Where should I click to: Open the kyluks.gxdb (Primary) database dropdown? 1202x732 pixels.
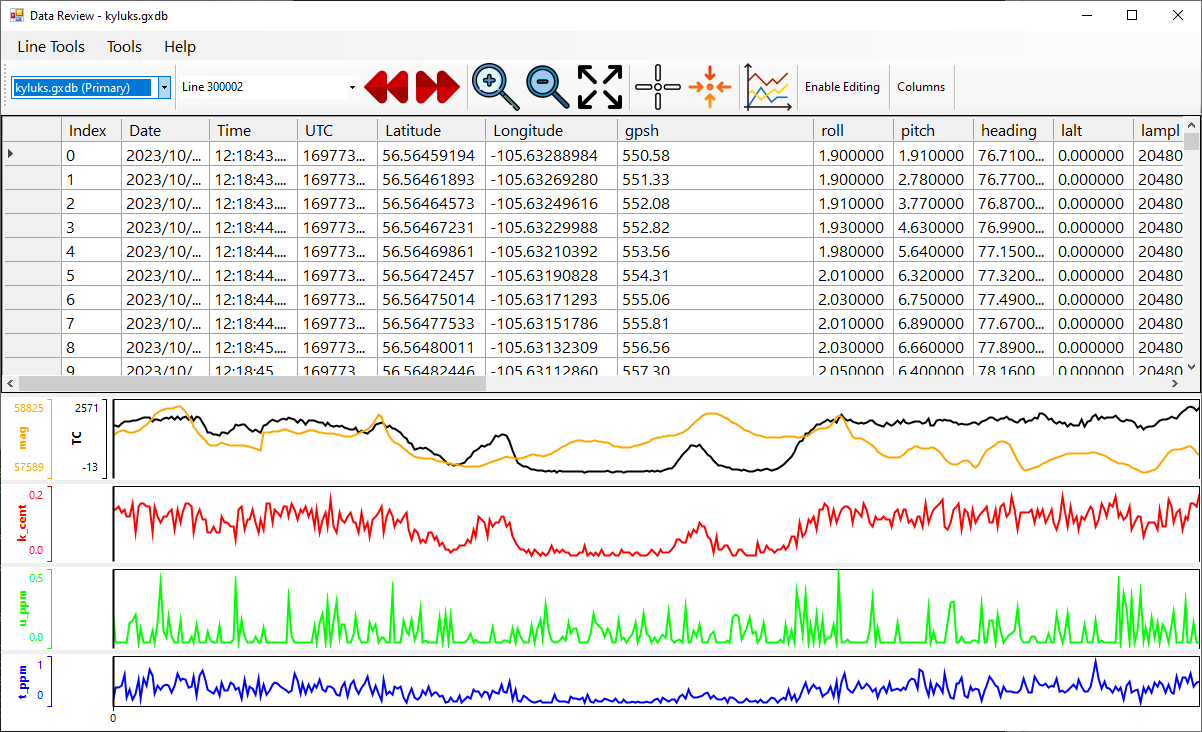(165, 88)
